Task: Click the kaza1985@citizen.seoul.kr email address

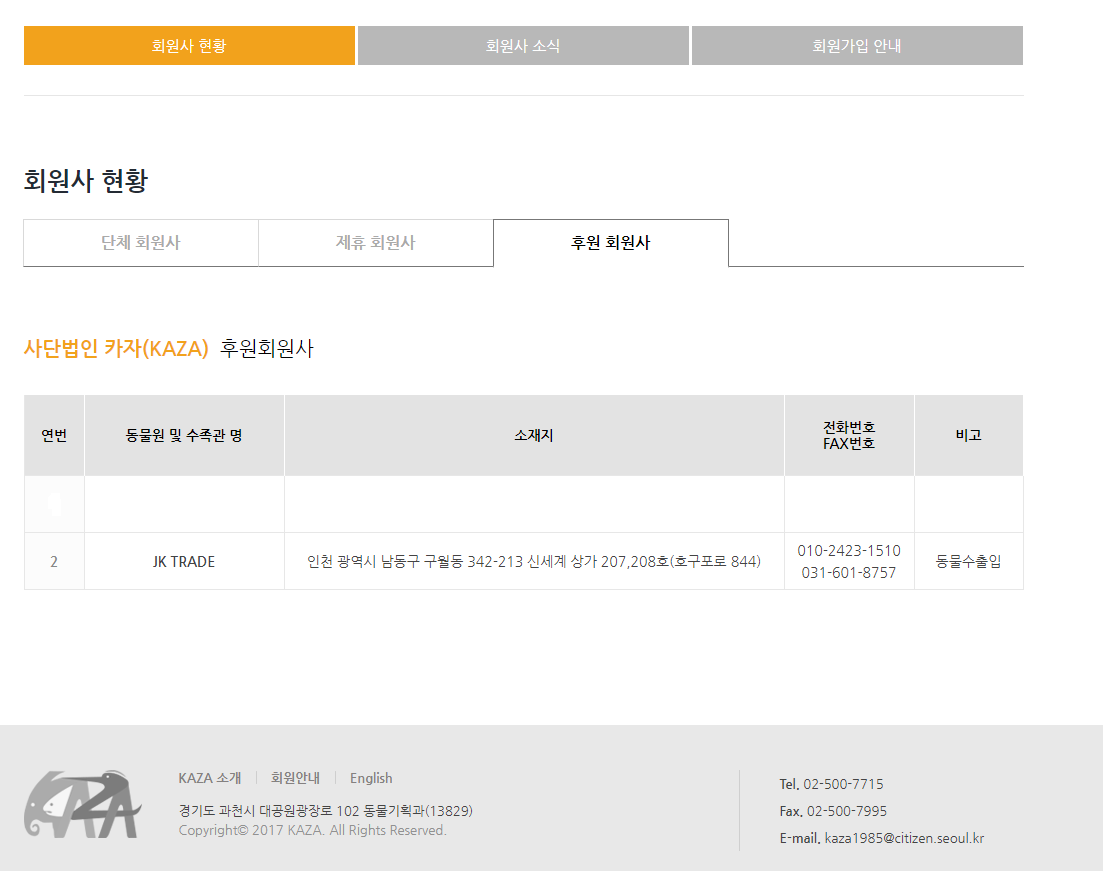Action: tap(904, 838)
